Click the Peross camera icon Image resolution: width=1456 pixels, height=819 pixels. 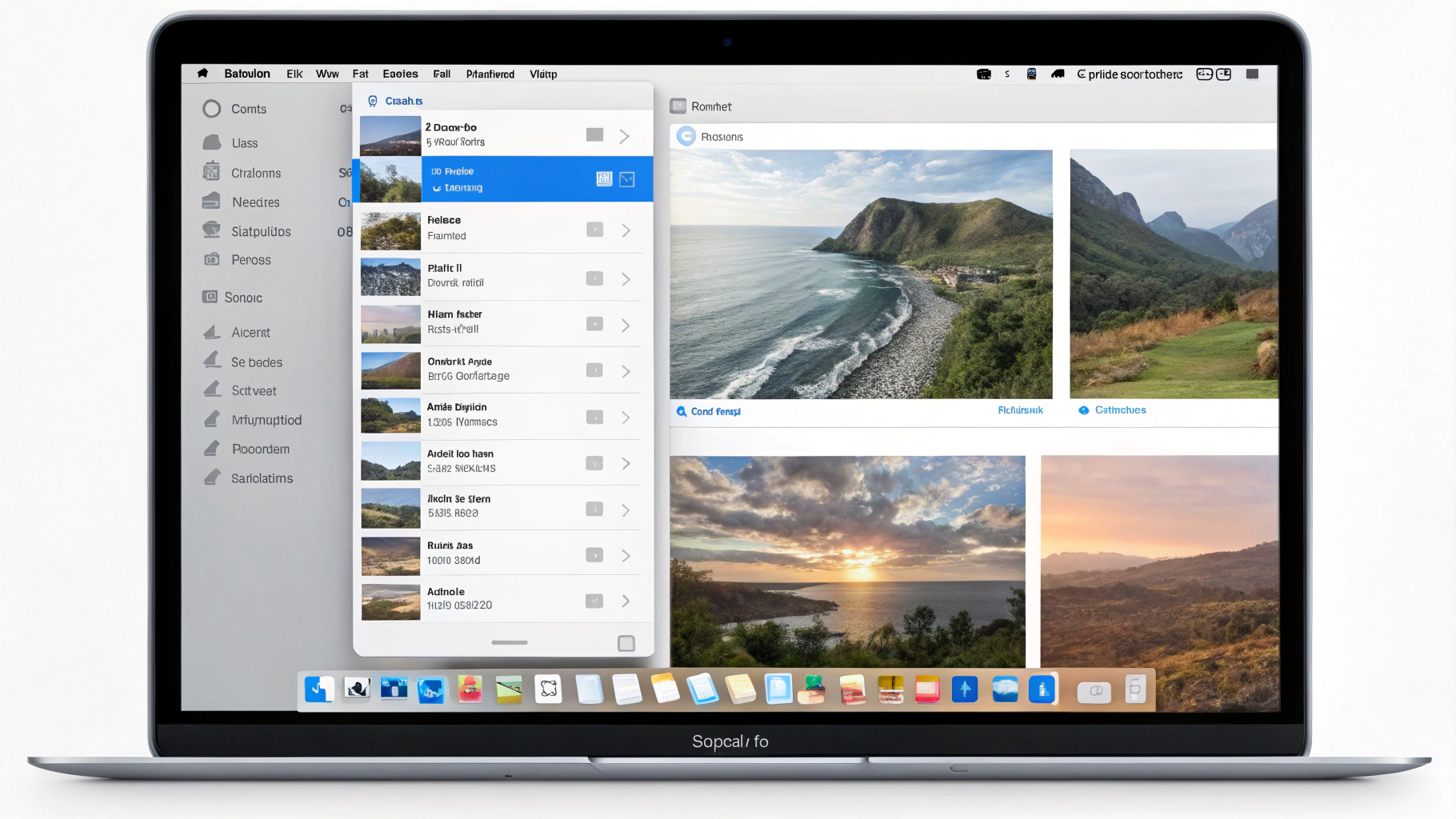pos(212,259)
